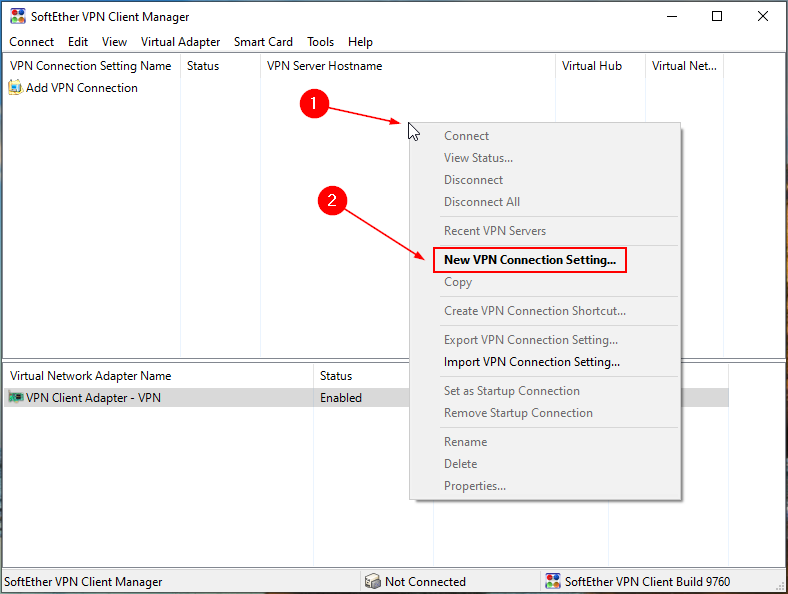
Task: Click Connect in the context menu
Action: point(545,136)
